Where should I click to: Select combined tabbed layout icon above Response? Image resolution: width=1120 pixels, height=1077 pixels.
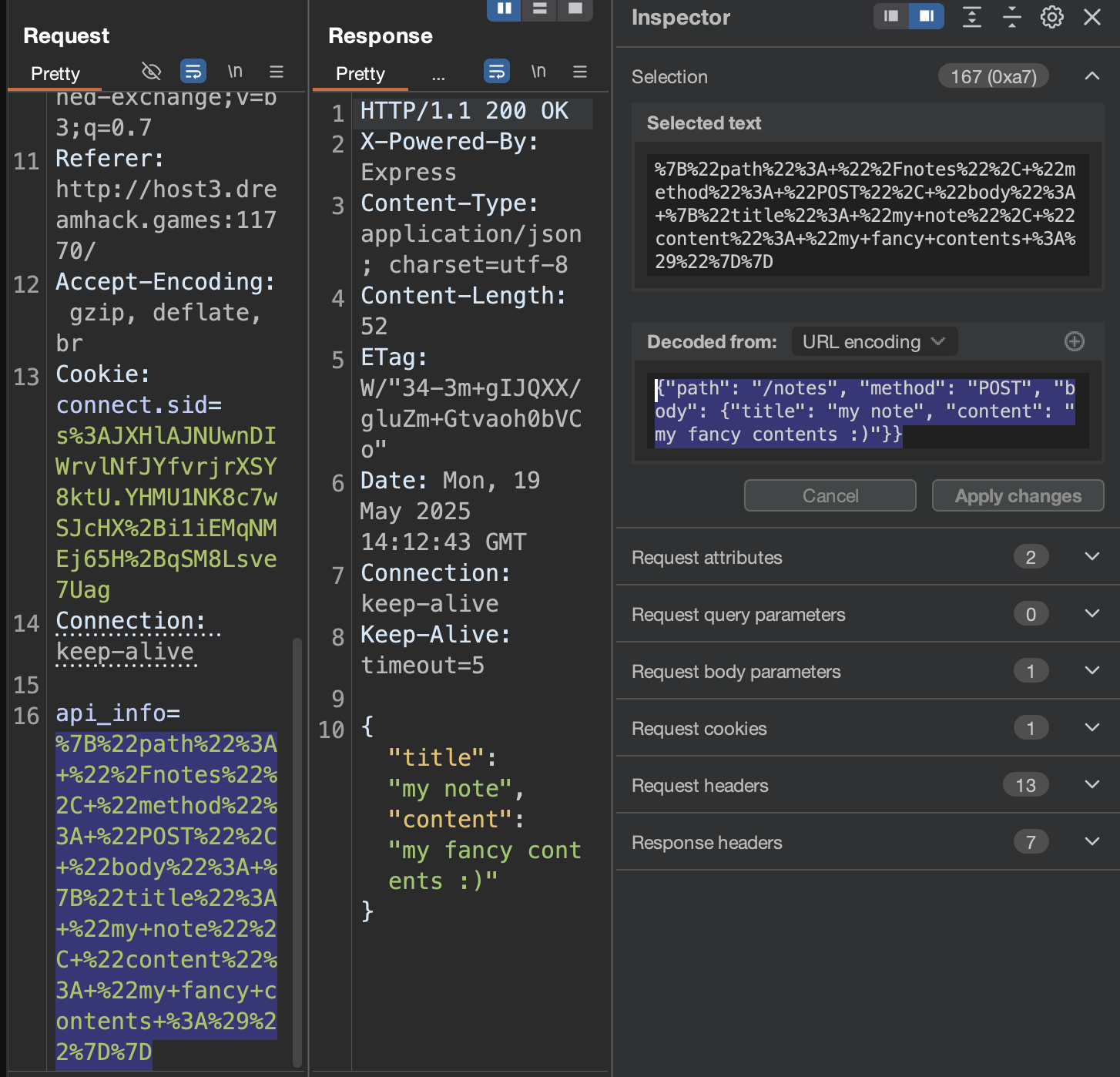point(575,9)
